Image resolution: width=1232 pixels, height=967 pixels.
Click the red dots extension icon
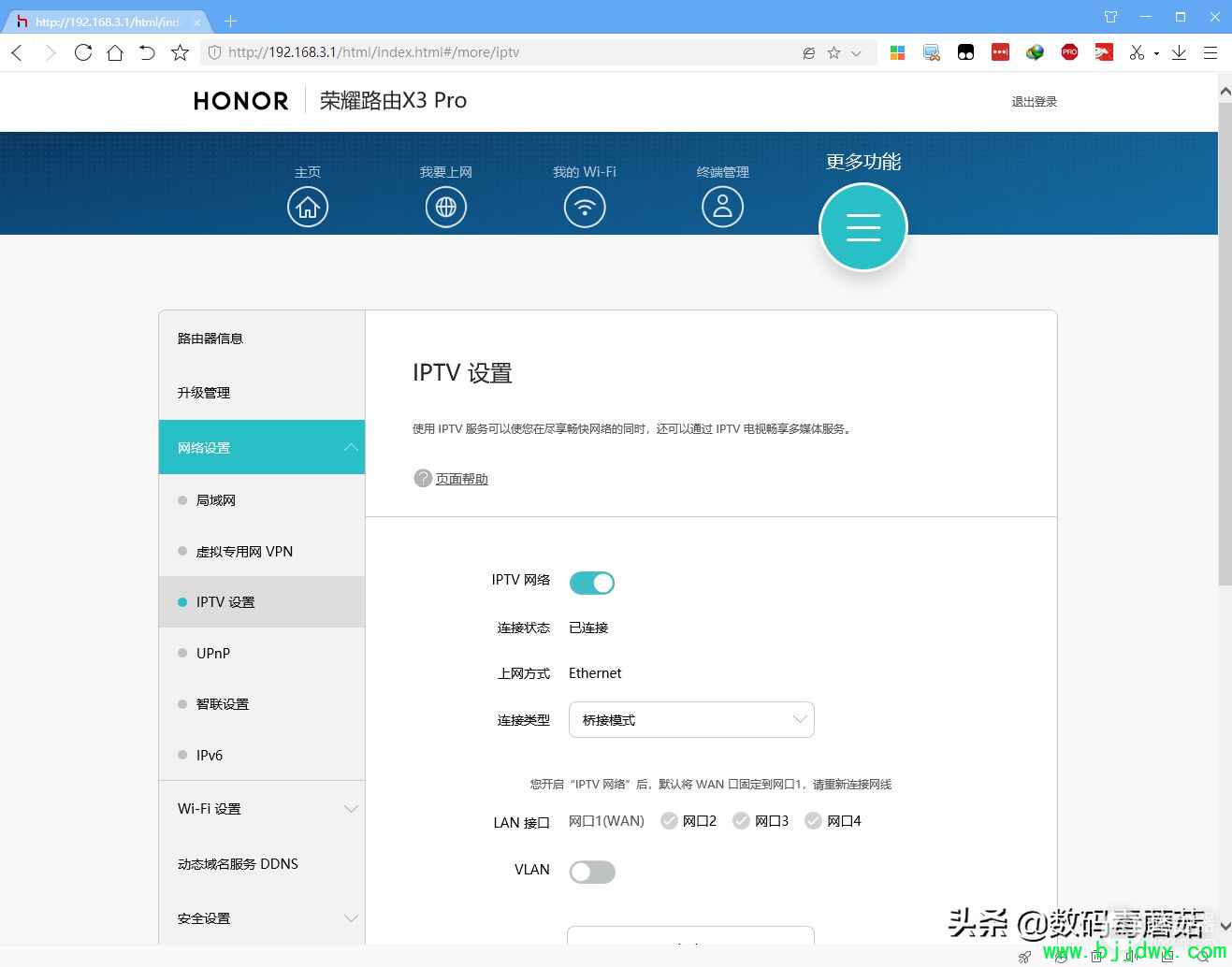(1000, 52)
